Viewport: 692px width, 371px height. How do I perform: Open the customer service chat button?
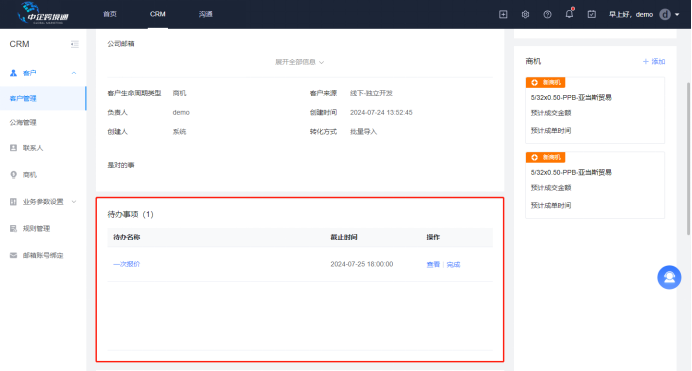[x=669, y=277]
